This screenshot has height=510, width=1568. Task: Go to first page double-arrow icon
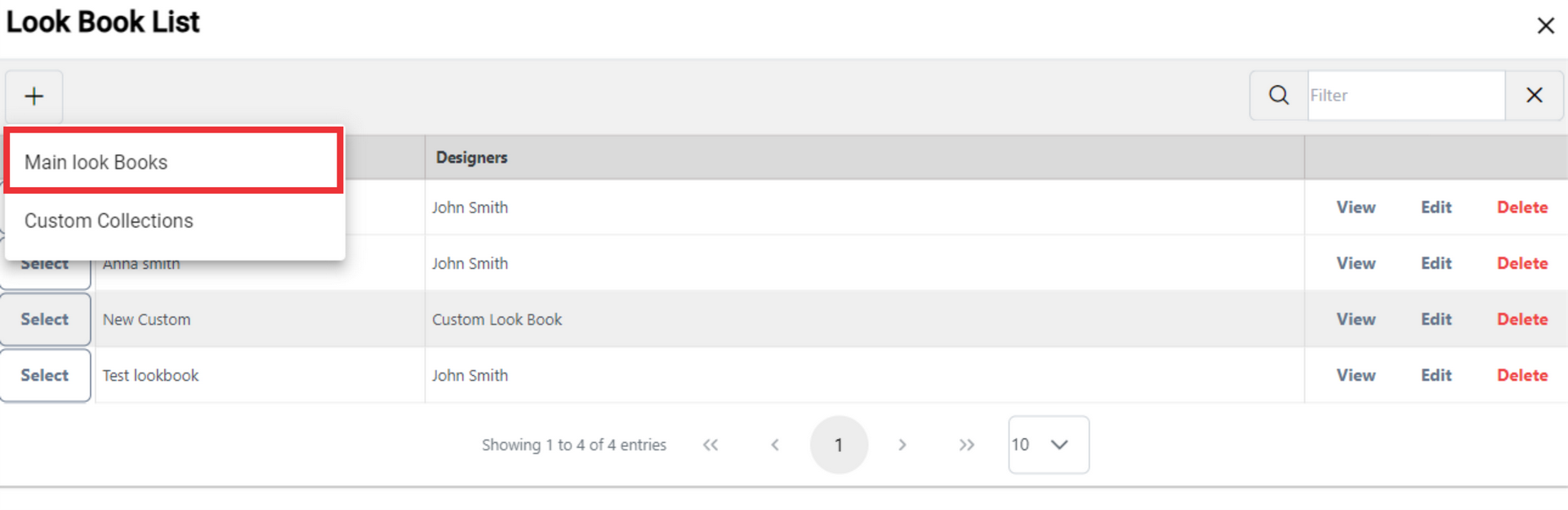click(x=710, y=445)
